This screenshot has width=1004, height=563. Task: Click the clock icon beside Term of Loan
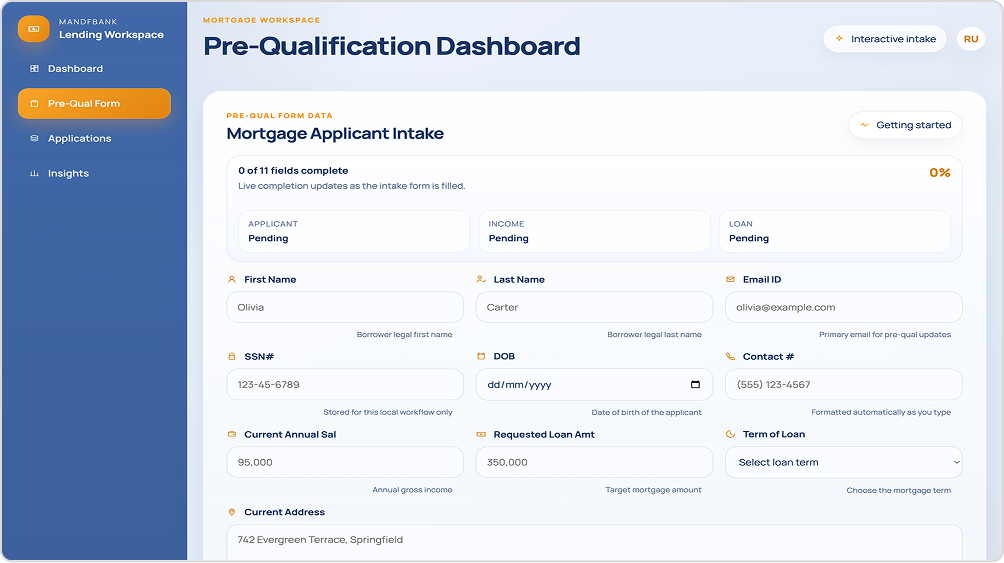pyautogui.click(x=730, y=434)
